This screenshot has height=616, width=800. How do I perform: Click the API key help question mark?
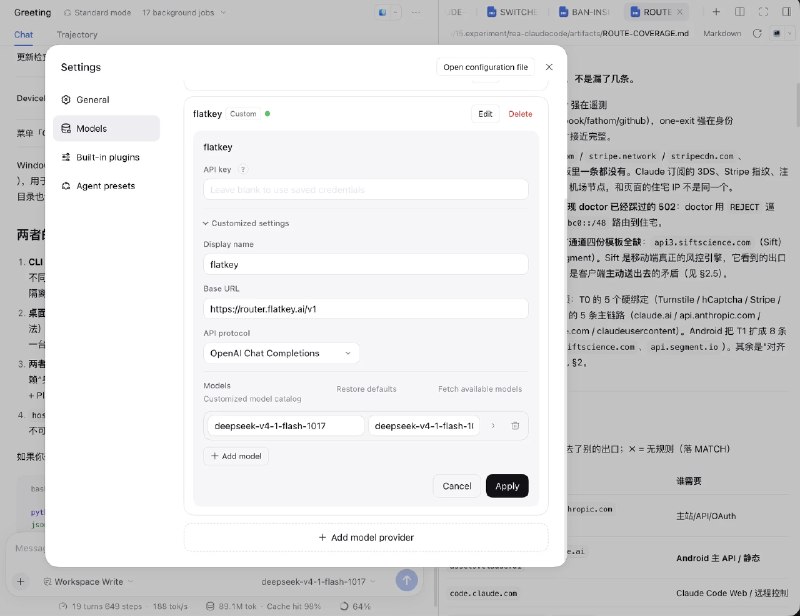click(x=243, y=169)
